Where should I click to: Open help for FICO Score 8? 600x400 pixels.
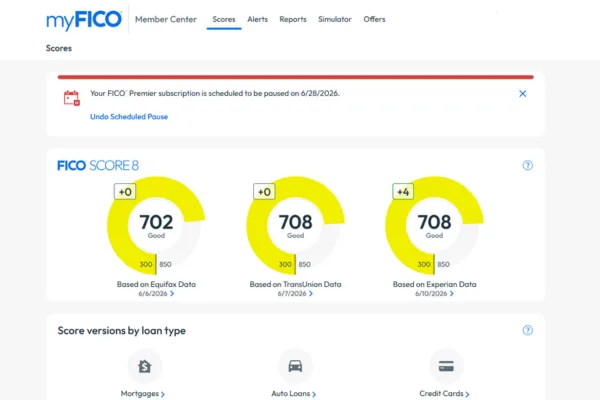pyautogui.click(x=528, y=165)
